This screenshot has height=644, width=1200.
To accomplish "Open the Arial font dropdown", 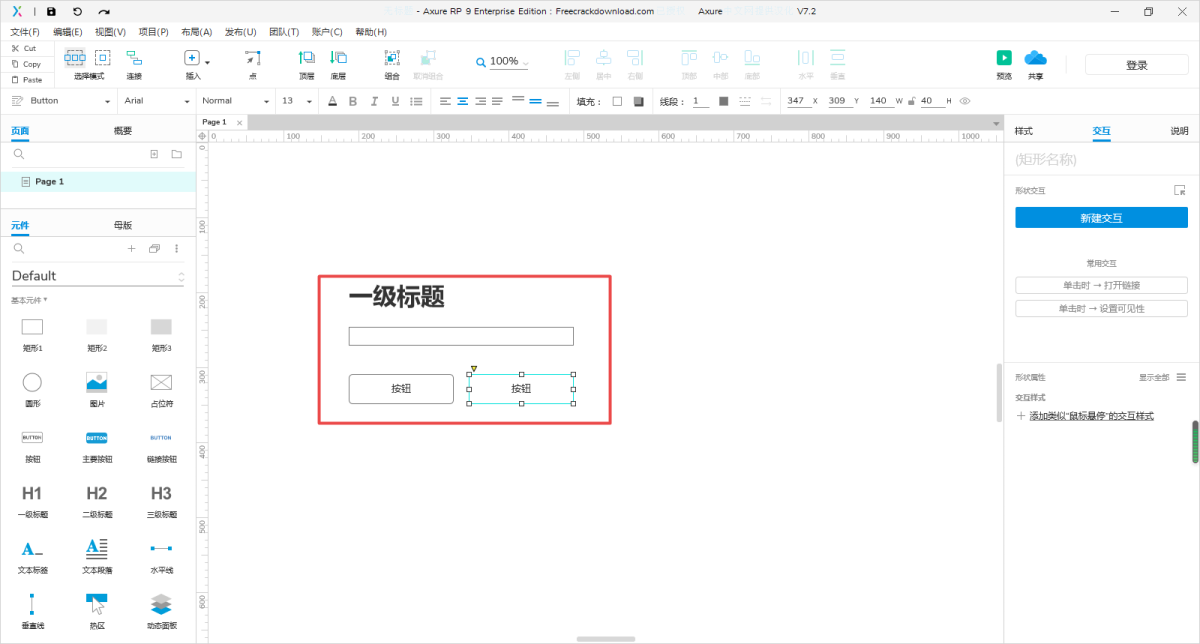I will point(154,101).
